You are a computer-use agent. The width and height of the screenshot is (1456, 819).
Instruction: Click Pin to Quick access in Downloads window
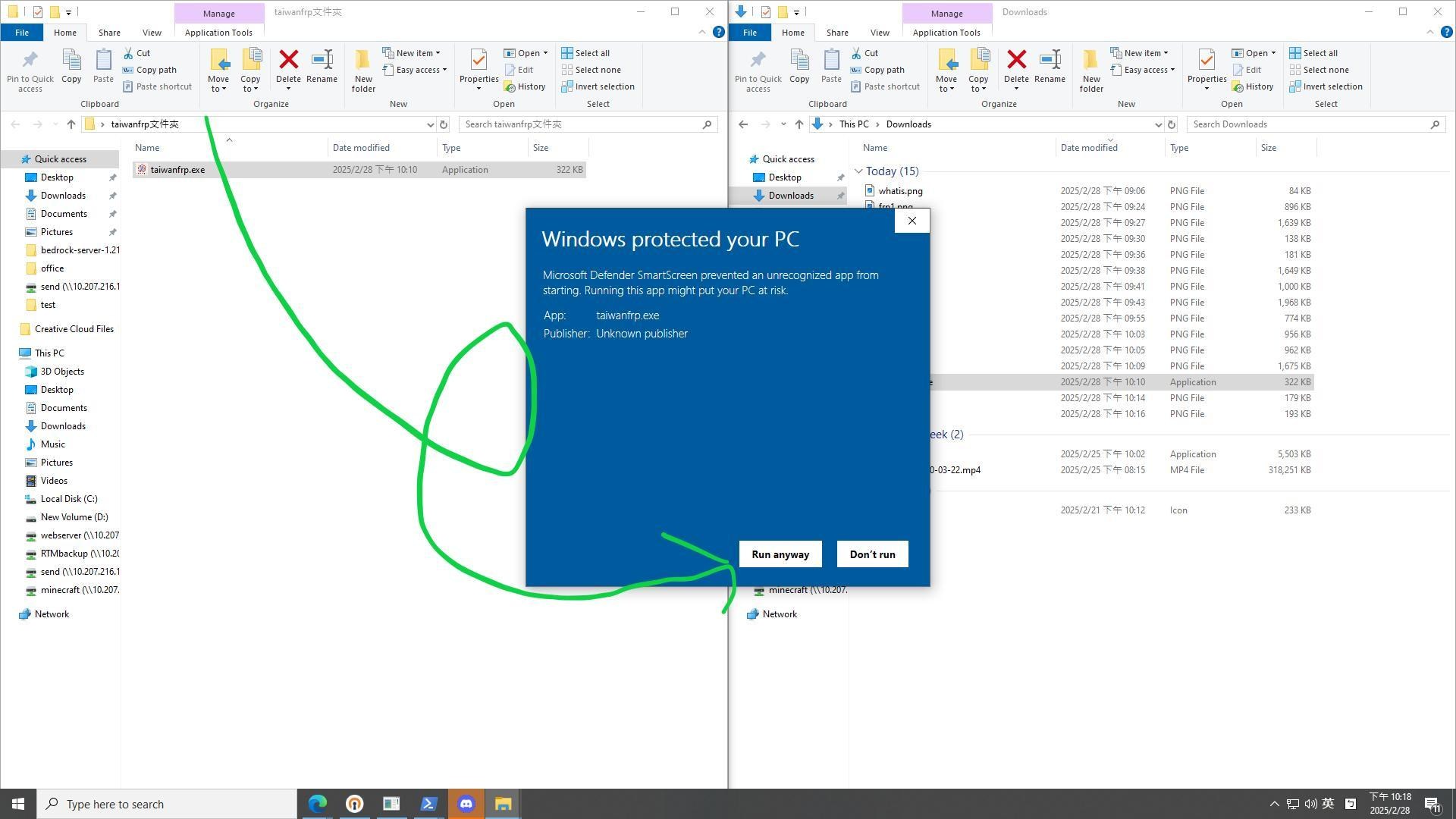pyautogui.click(x=758, y=71)
